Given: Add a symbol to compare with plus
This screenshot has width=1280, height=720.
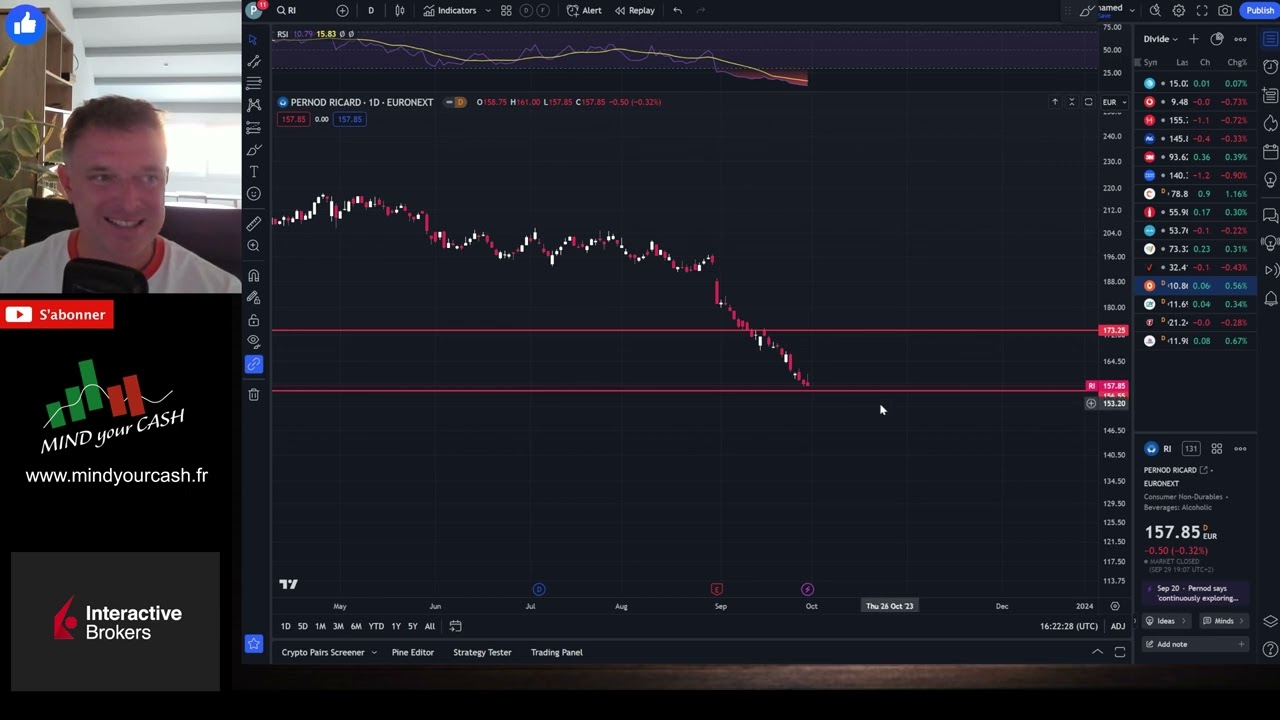Looking at the screenshot, I should [342, 10].
